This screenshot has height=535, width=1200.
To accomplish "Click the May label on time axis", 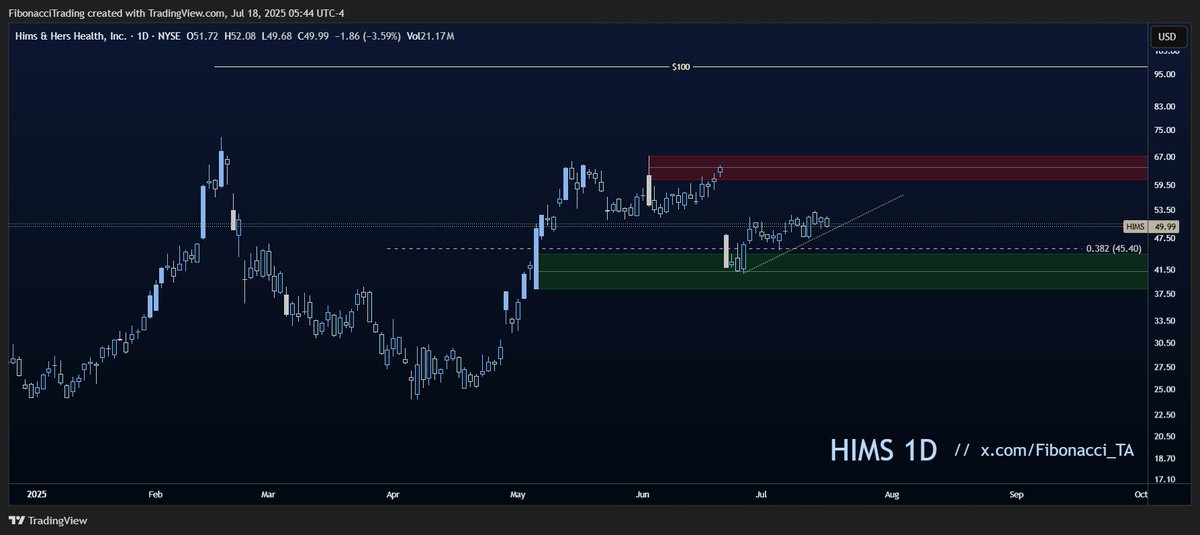I will (517, 494).
